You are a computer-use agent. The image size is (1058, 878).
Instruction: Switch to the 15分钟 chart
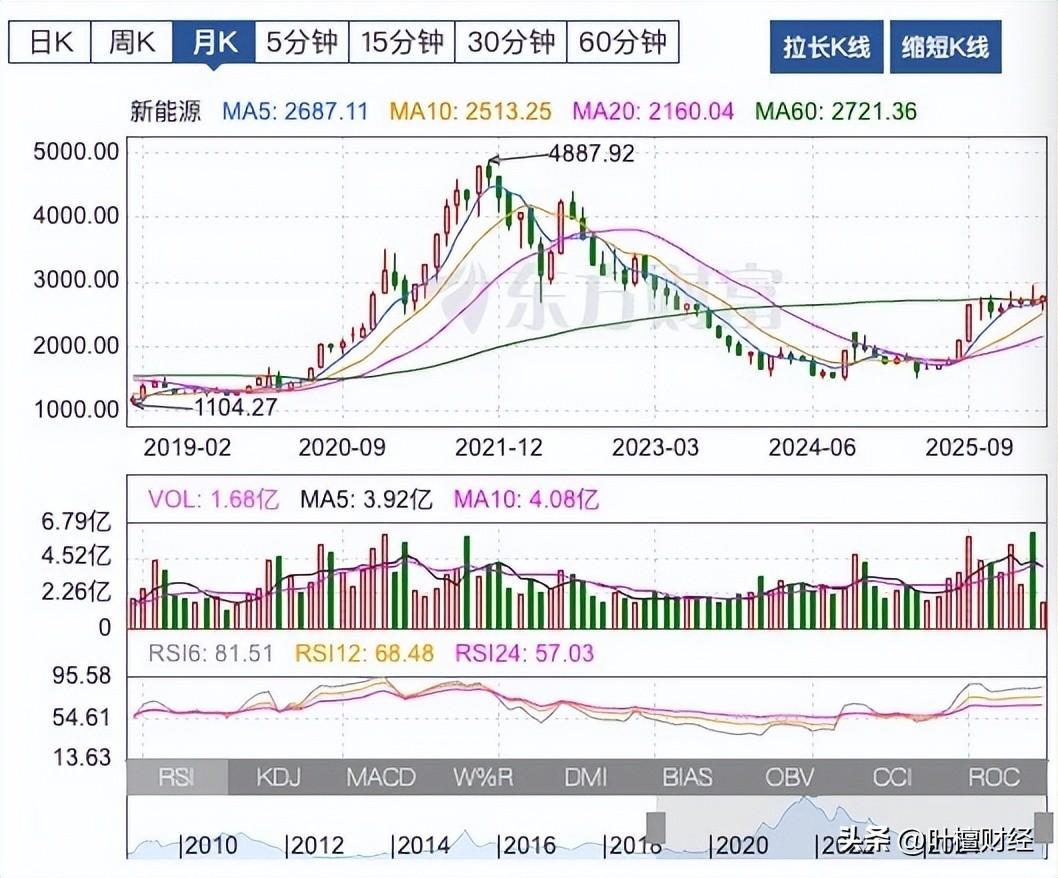[402, 42]
